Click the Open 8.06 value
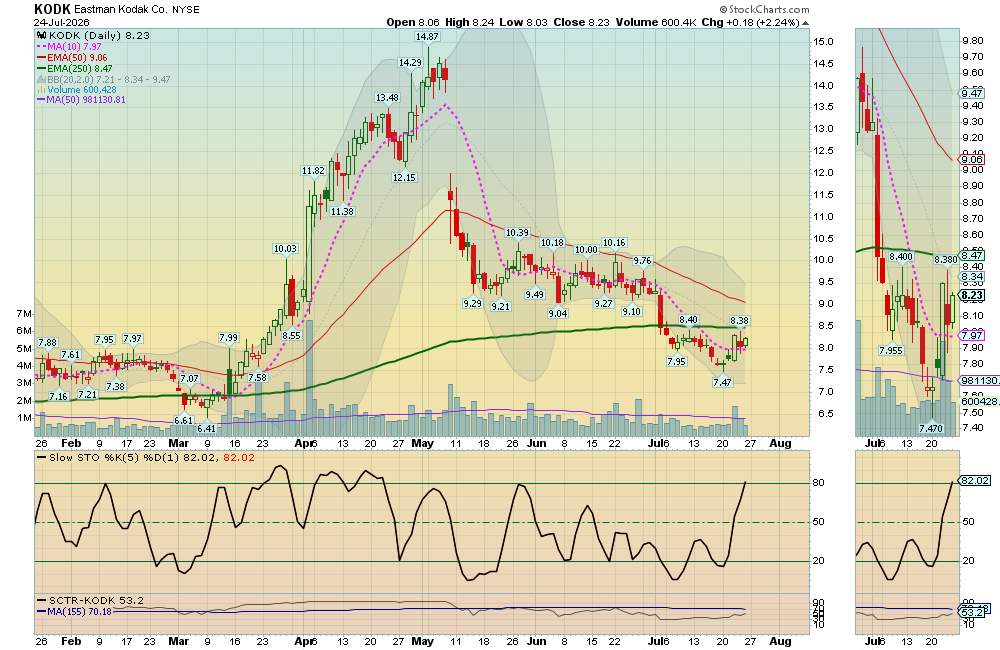 click(x=413, y=22)
